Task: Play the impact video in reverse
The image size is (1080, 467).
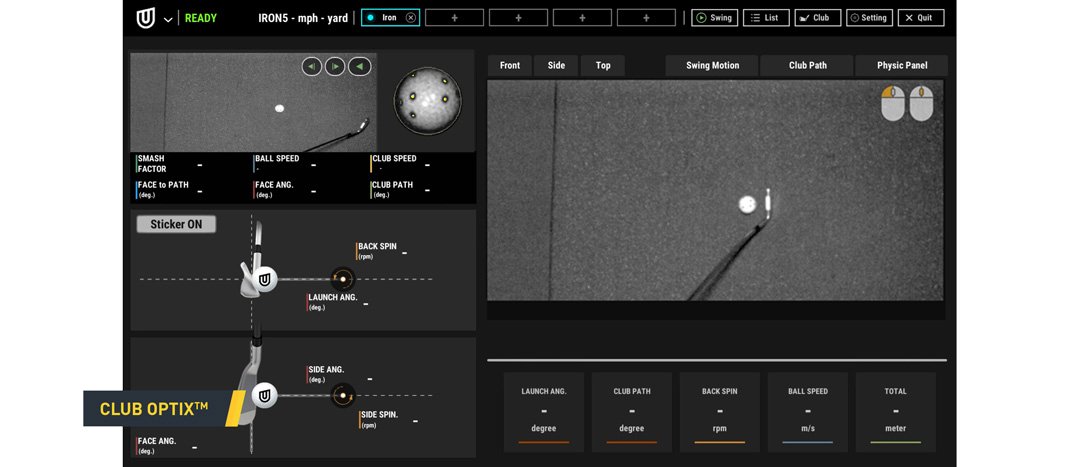Action: (x=359, y=67)
